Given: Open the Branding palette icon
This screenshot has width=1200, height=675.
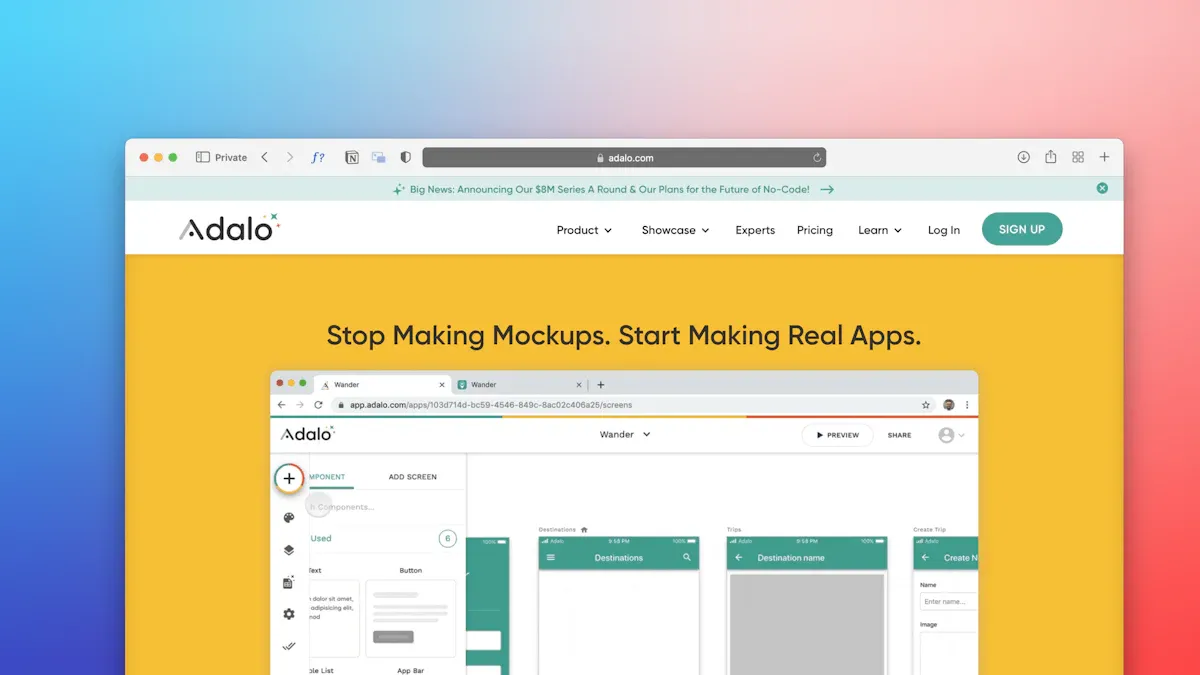Looking at the screenshot, I should (289, 518).
